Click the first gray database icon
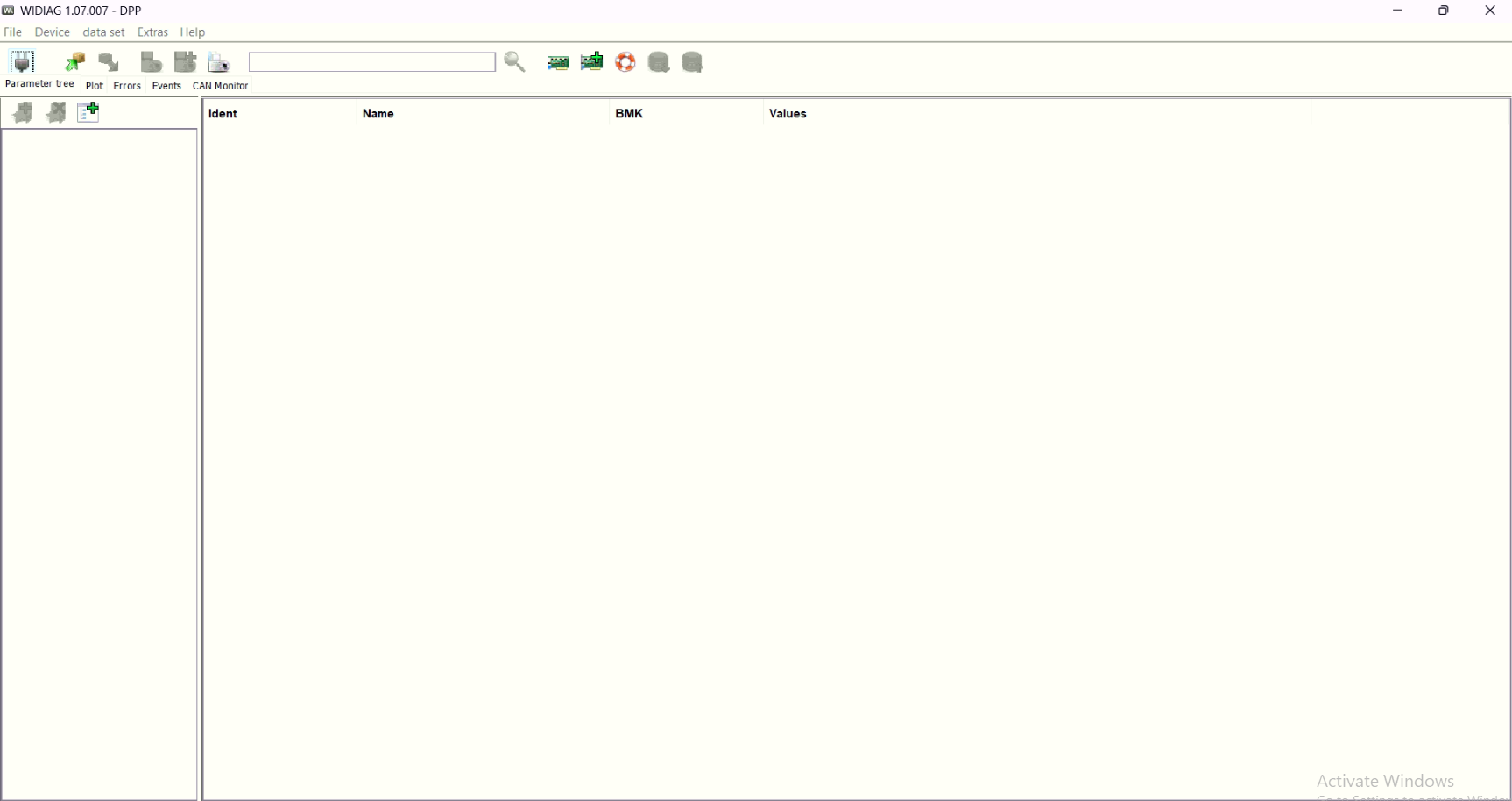This screenshot has width=1512, height=801. click(x=659, y=62)
